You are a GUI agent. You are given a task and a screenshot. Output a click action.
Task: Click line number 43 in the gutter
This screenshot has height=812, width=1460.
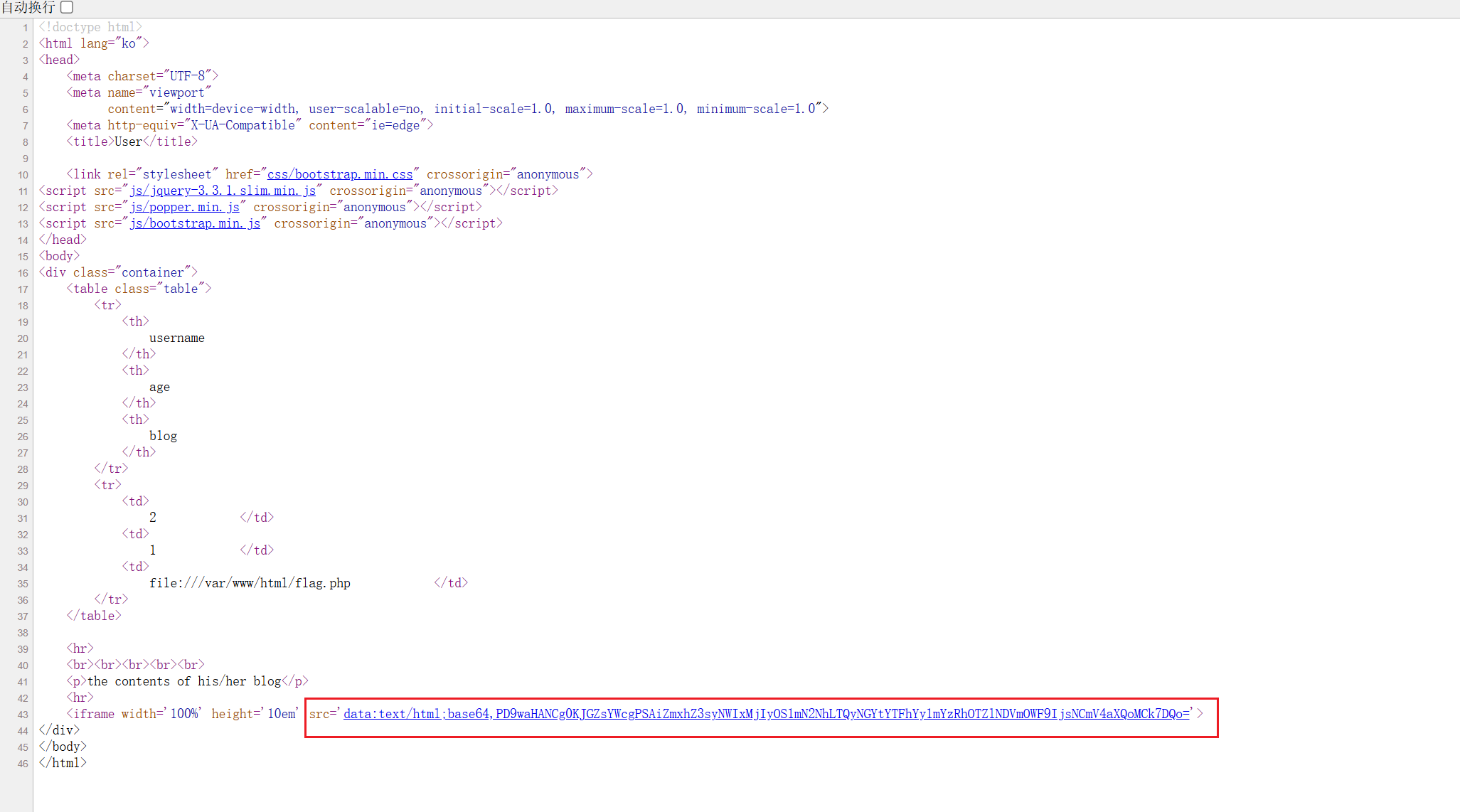click(23, 715)
